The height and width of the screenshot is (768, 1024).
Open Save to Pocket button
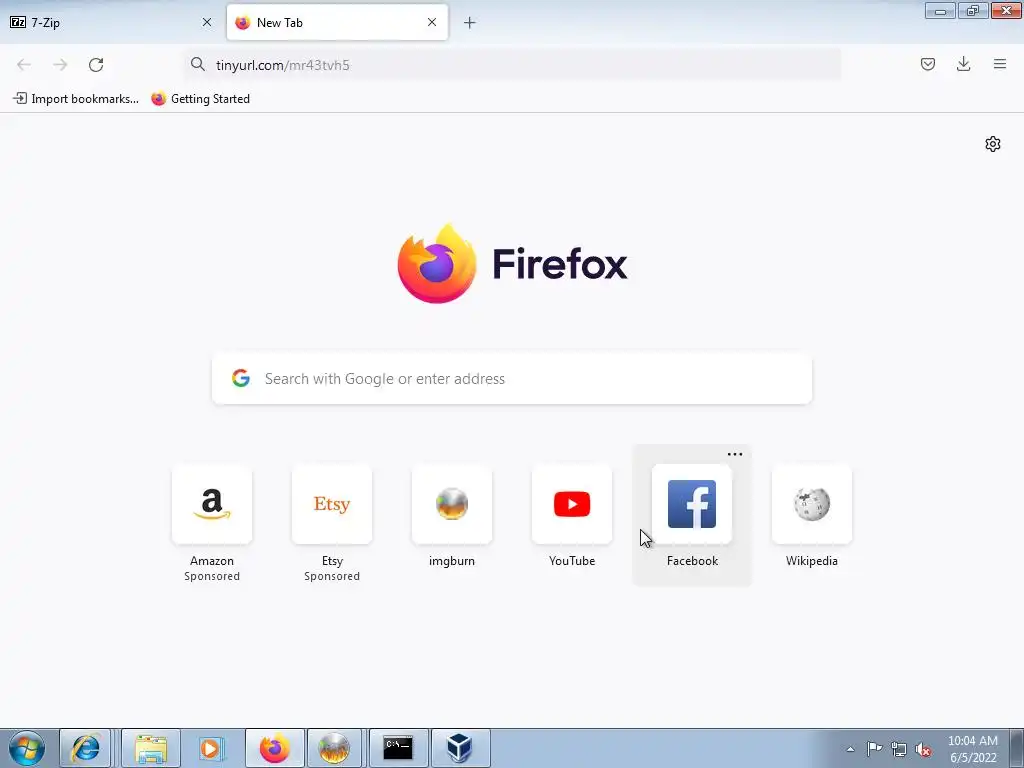927,64
